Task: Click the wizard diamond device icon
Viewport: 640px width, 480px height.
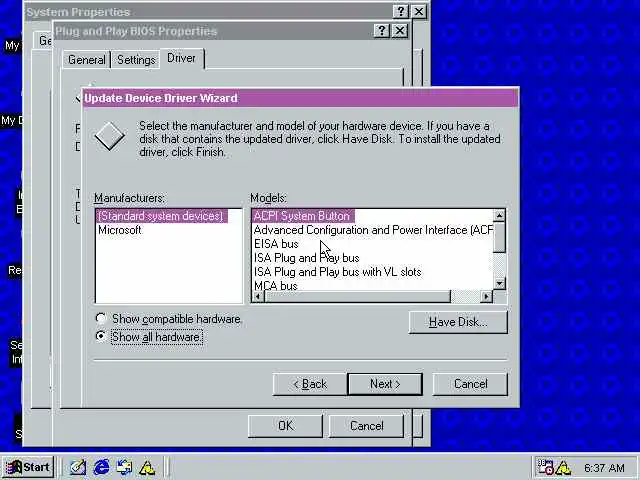Action: click(109, 136)
